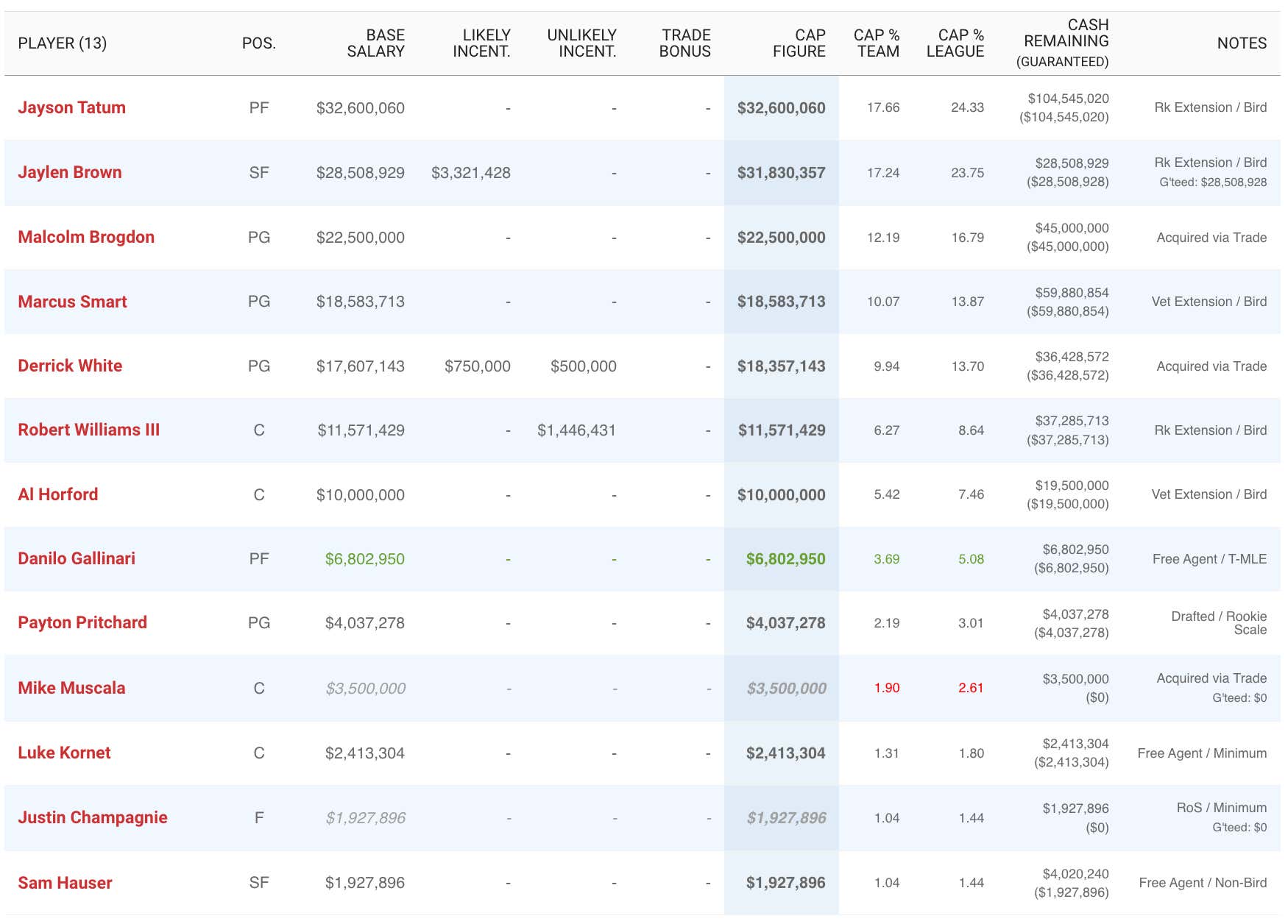Select Danilo Gallinari's green base salary $6,802,950
The width and height of the screenshot is (1288, 924).
(x=365, y=559)
